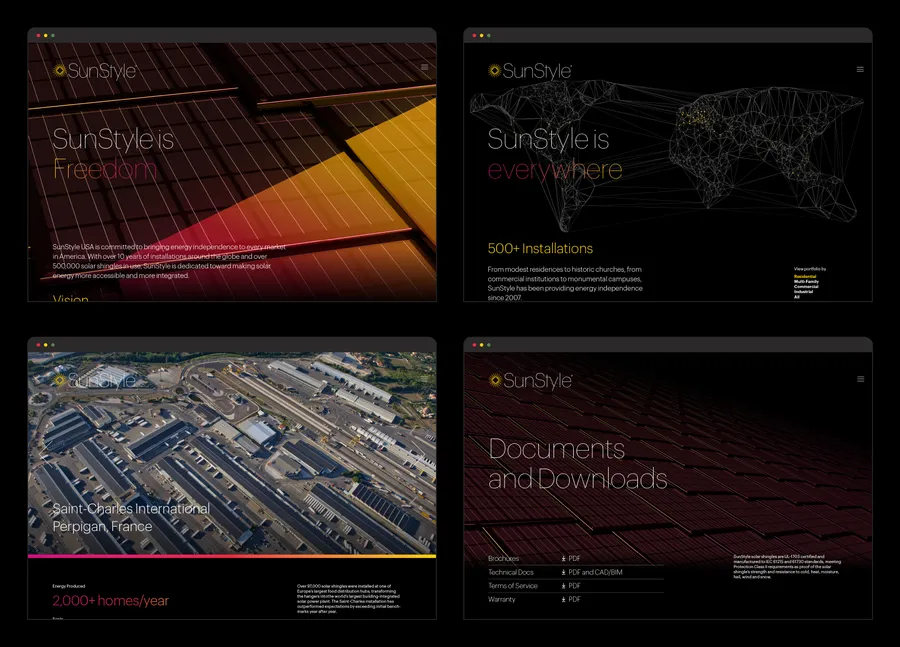Open the Industrial portfolio link
Screen dimensions: 900x647
(803, 292)
